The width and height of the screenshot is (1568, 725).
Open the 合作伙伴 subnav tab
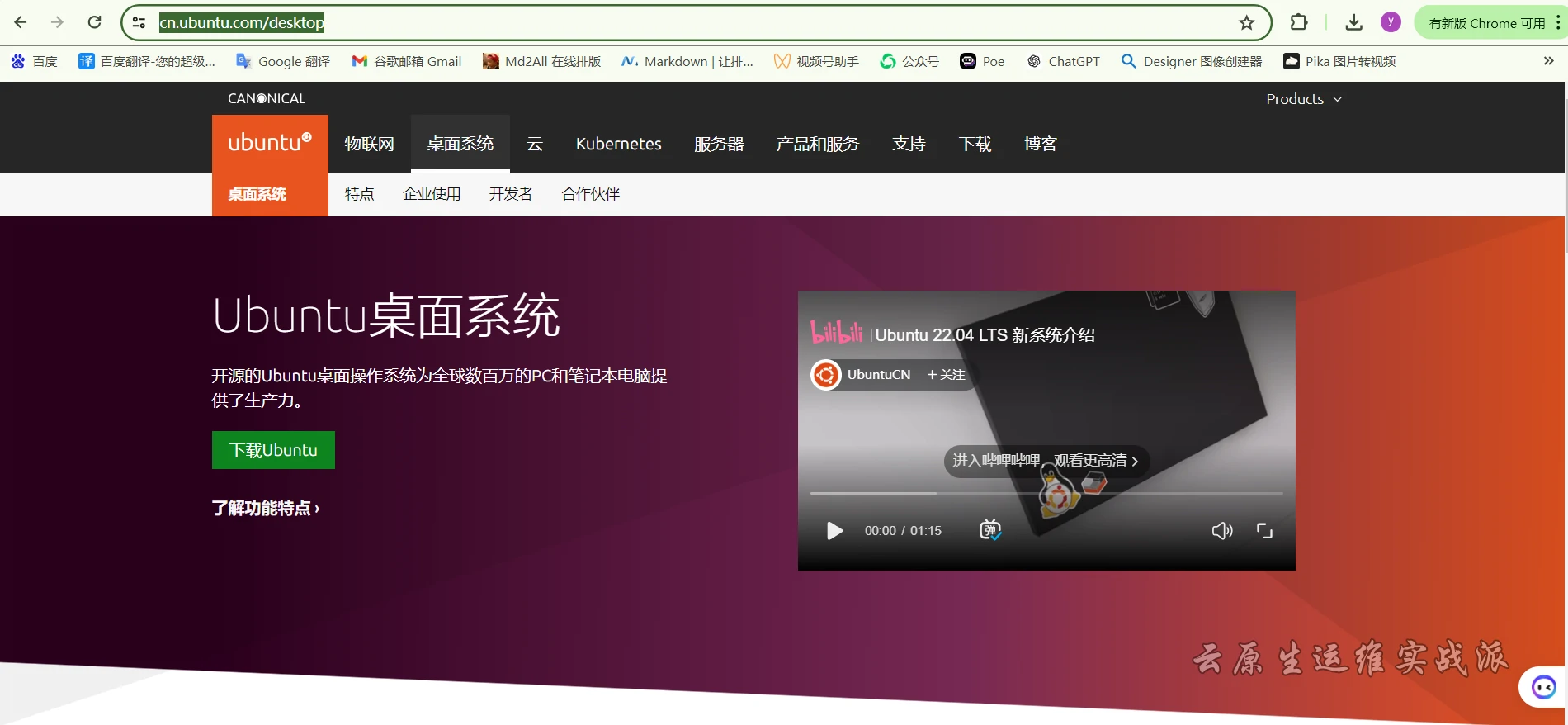point(590,194)
